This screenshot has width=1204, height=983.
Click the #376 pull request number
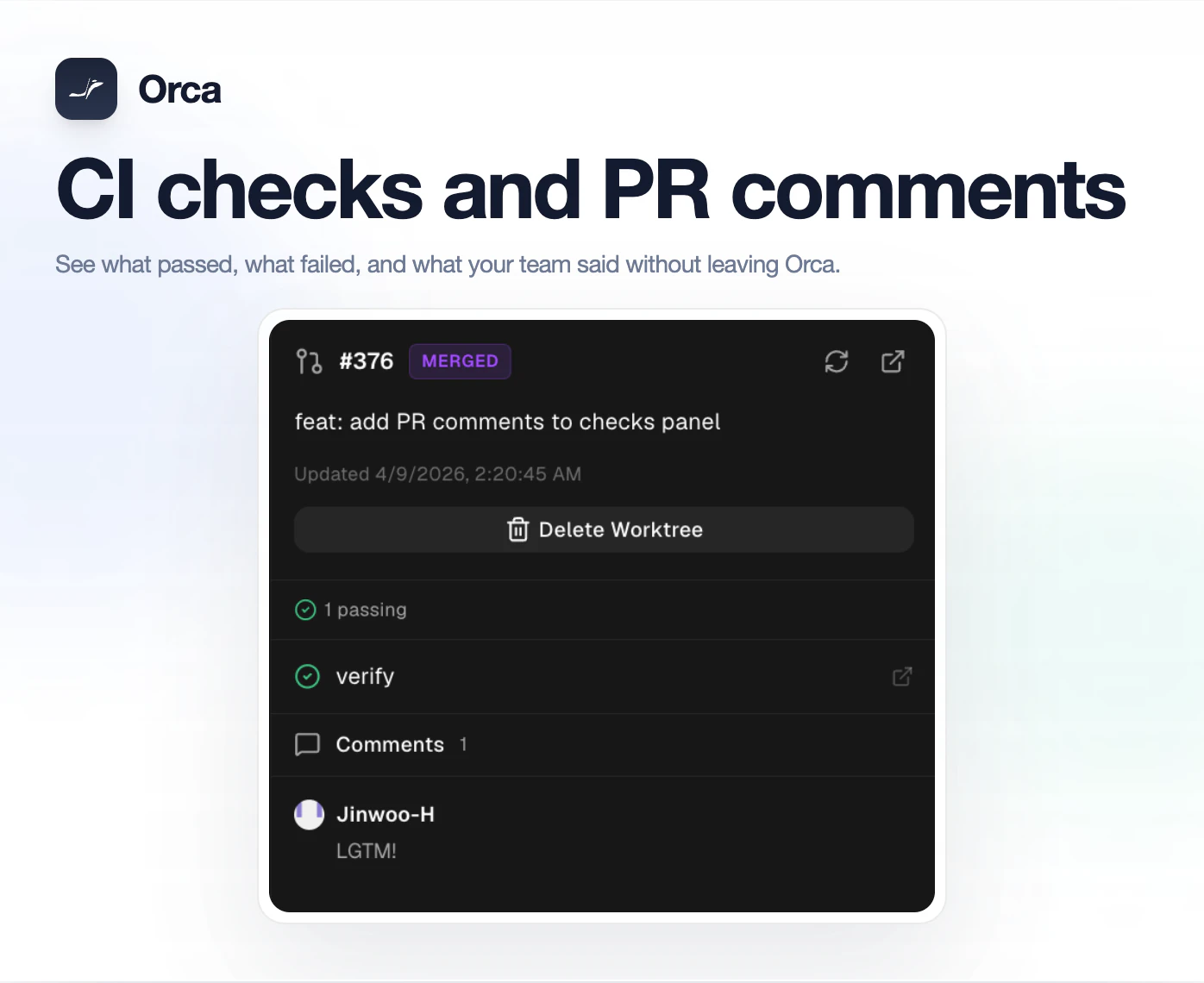pos(366,361)
